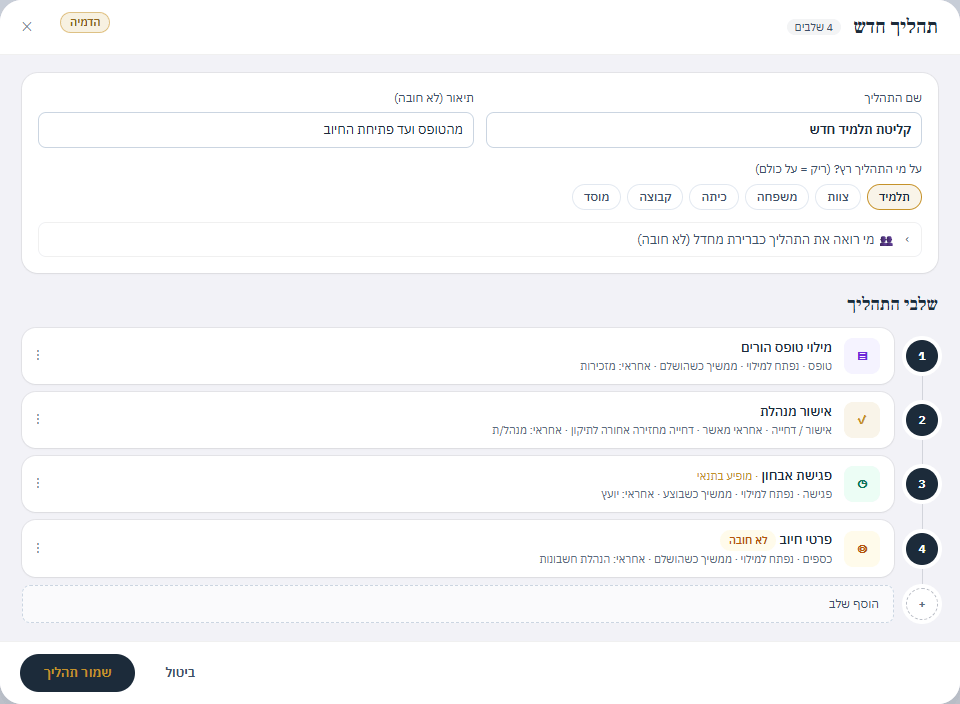Image resolution: width=960 pixels, height=704 pixels.
Task: Open options menu for פרטי חיוב step
Action: pos(38,548)
